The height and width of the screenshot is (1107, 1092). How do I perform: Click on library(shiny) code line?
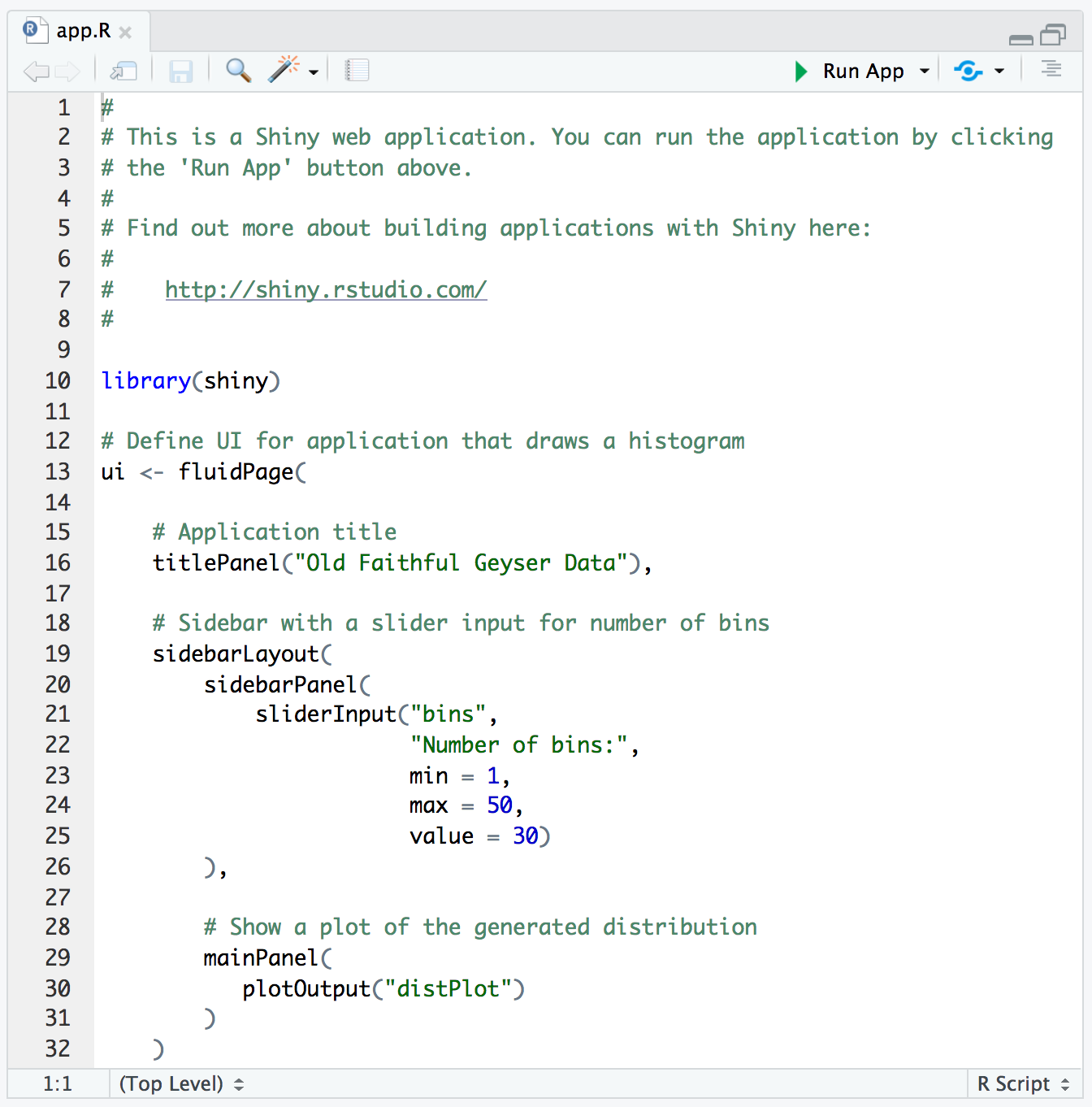click(191, 380)
